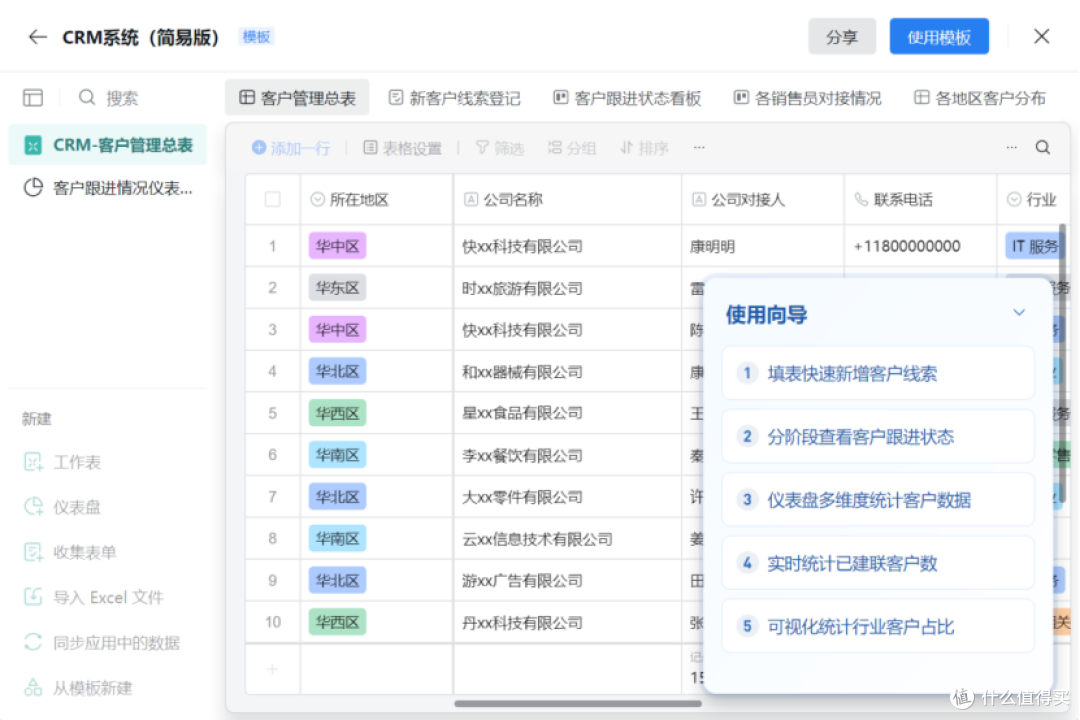Collapse the 使用向导 panel chevron
1080x720 pixels.
tap(1019, 313)
